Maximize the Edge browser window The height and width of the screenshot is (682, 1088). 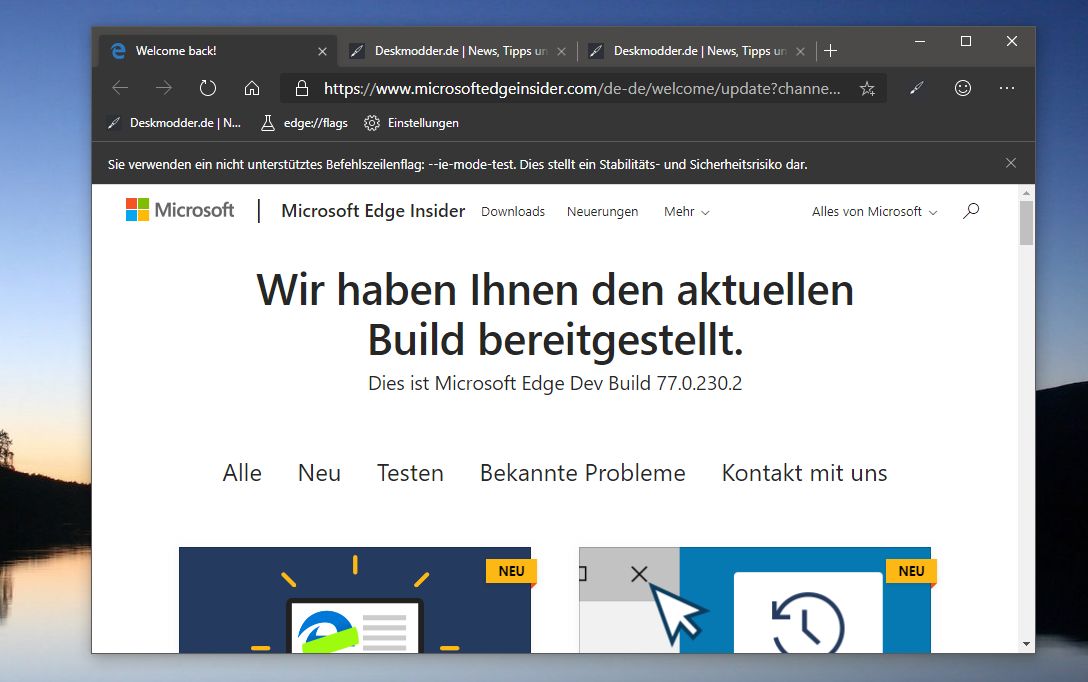pyautogui.click(x=966, y=42)
